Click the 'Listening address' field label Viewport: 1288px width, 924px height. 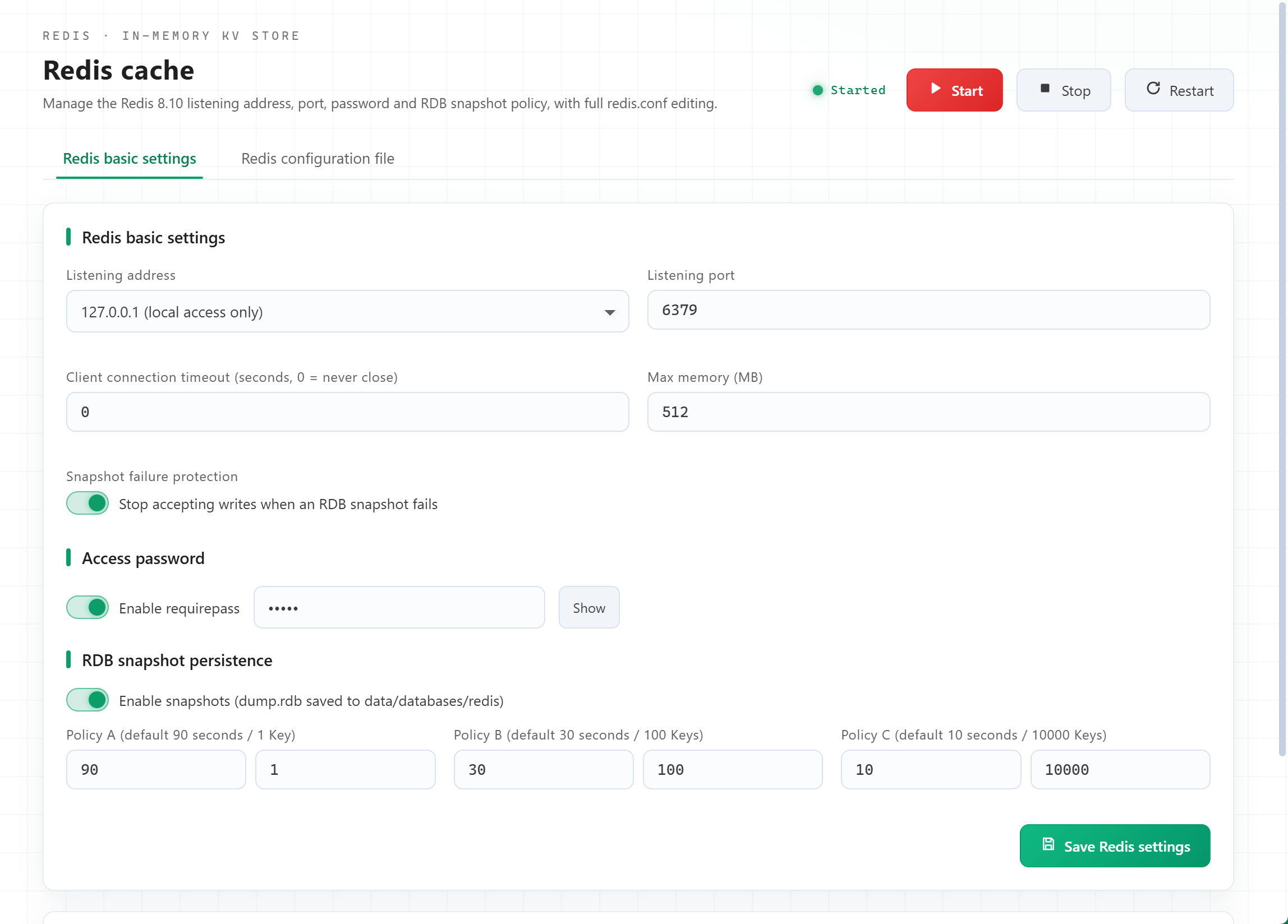click(121, 275)
